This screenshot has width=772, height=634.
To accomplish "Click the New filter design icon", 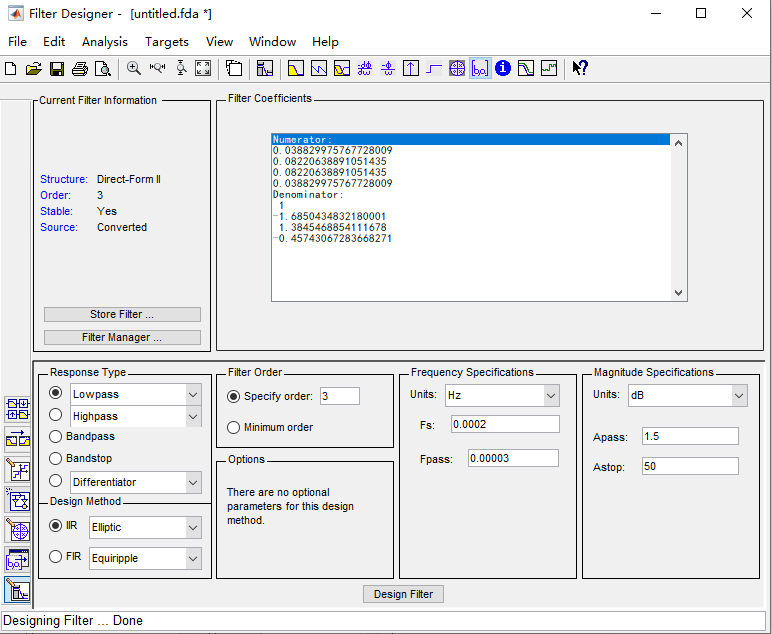I will [11, 68].
